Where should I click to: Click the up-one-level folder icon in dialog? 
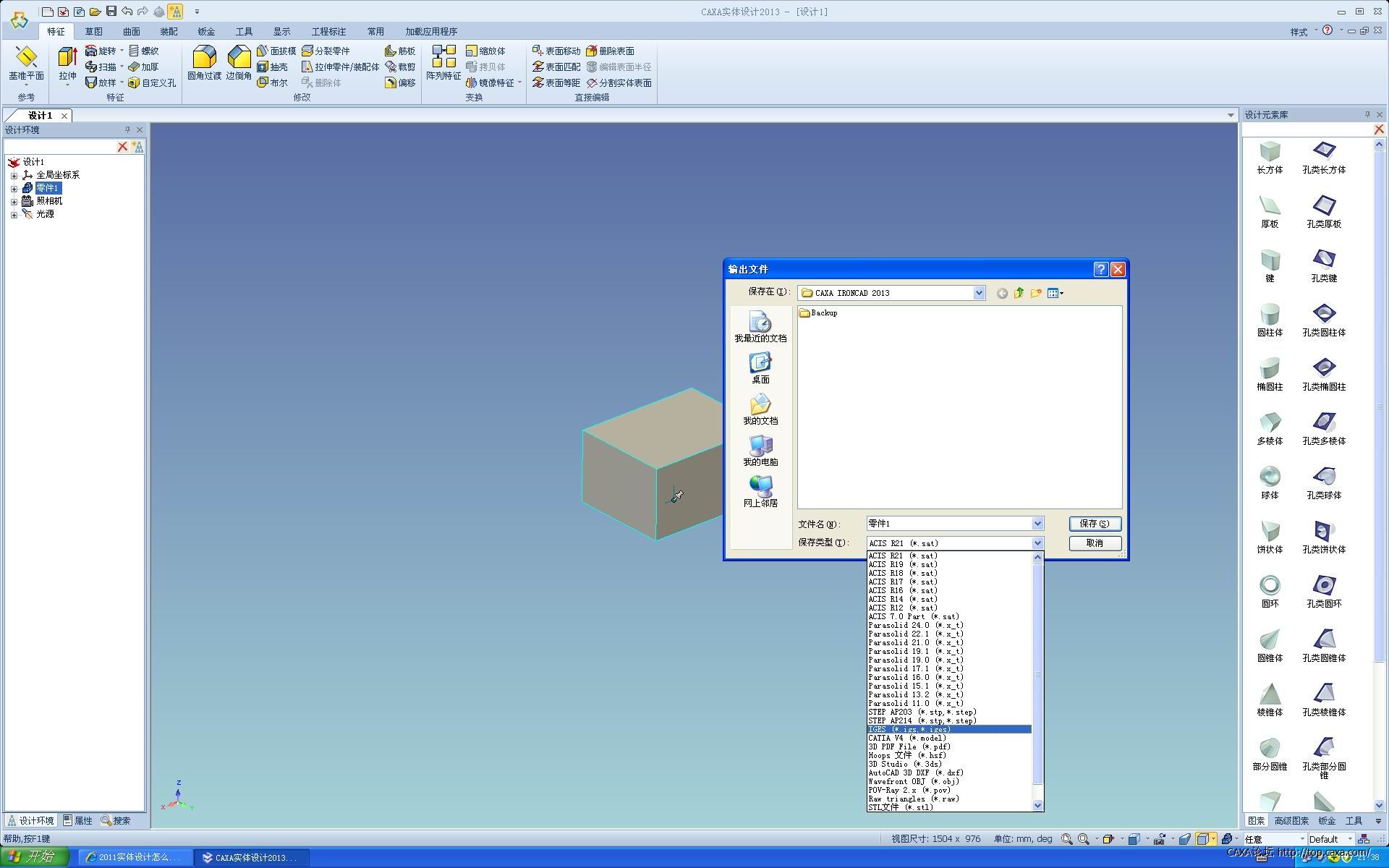pos(1019,293)
